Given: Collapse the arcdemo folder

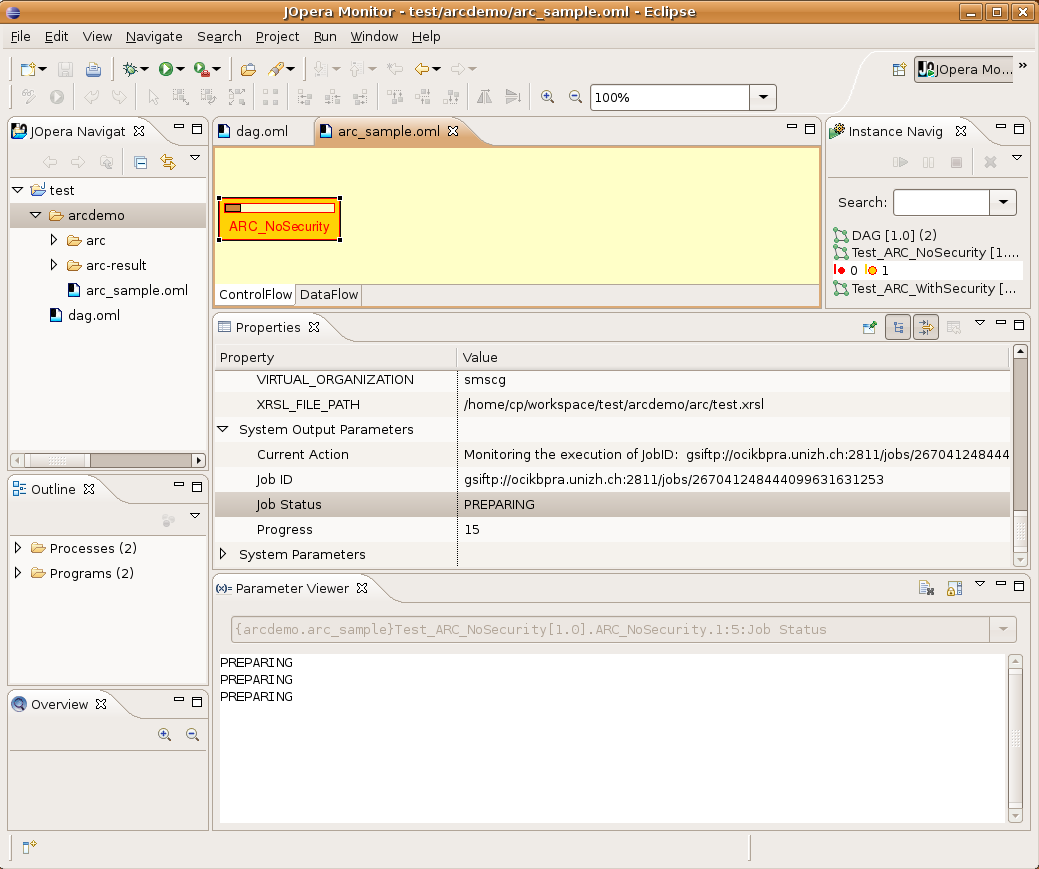Looking at the screenshot, I should (36, 215).
